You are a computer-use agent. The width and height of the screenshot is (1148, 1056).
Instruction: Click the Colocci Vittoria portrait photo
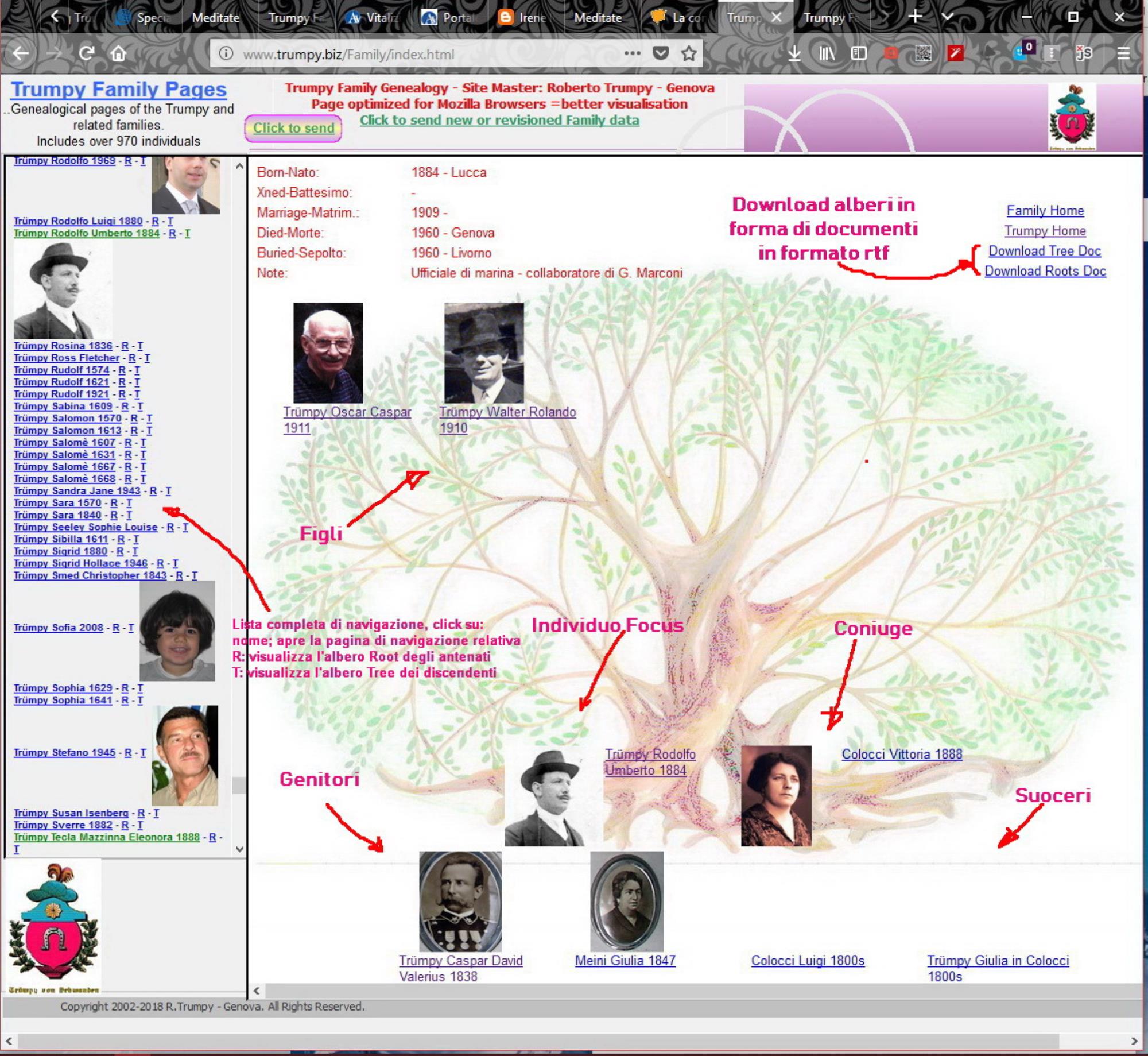click(776, 796)
